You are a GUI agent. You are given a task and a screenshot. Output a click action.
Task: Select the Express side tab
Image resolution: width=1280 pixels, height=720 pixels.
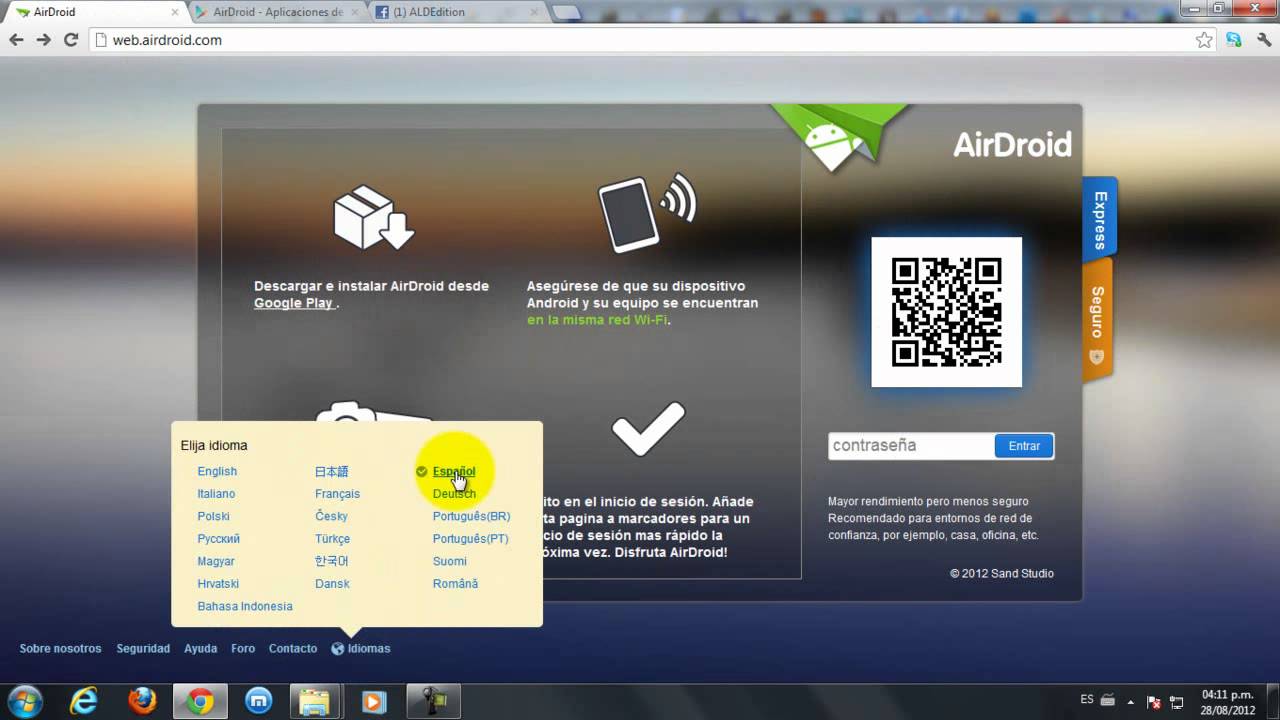[1099, 220]
